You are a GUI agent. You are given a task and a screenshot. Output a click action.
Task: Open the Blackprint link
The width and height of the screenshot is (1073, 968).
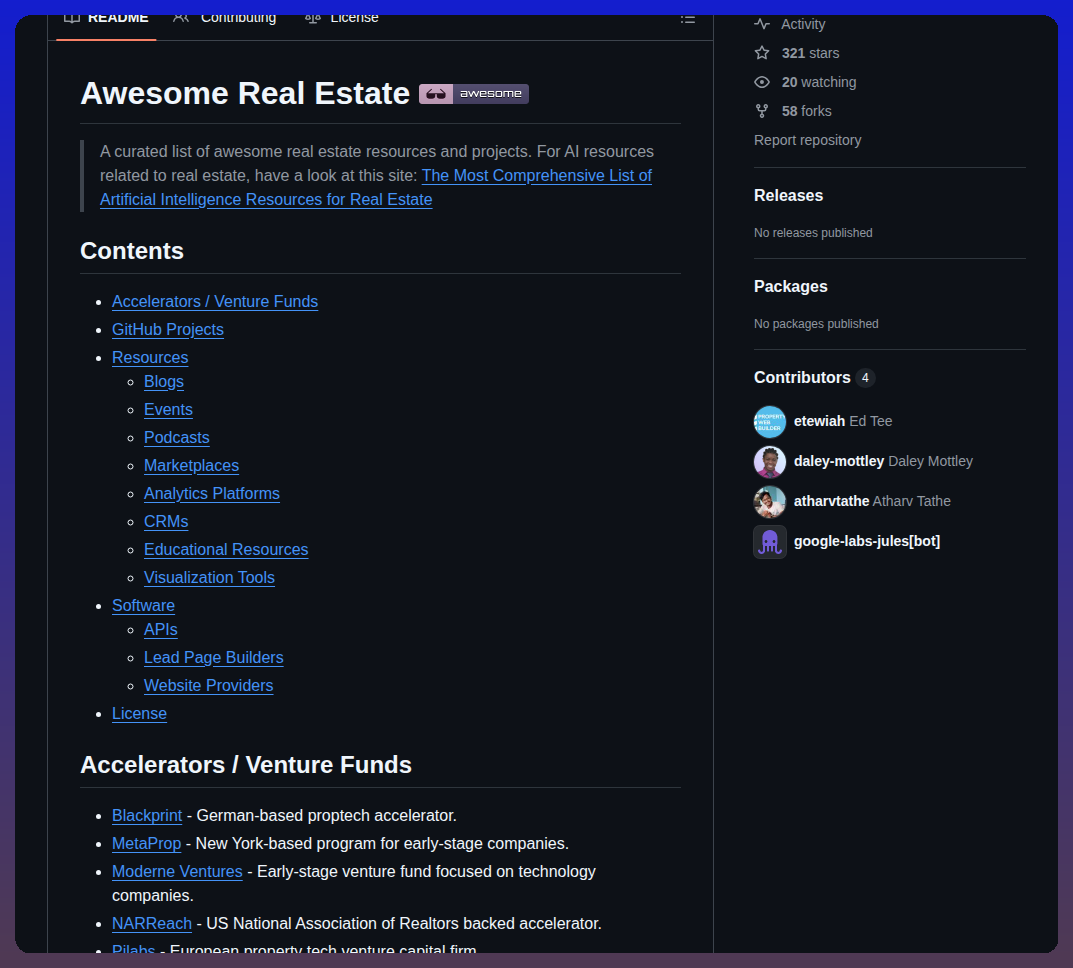click(x=147, y=816)
